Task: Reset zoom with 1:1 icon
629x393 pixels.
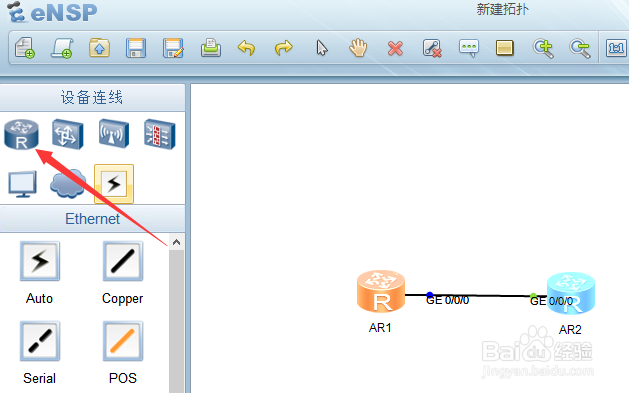Action: [616, 48]
